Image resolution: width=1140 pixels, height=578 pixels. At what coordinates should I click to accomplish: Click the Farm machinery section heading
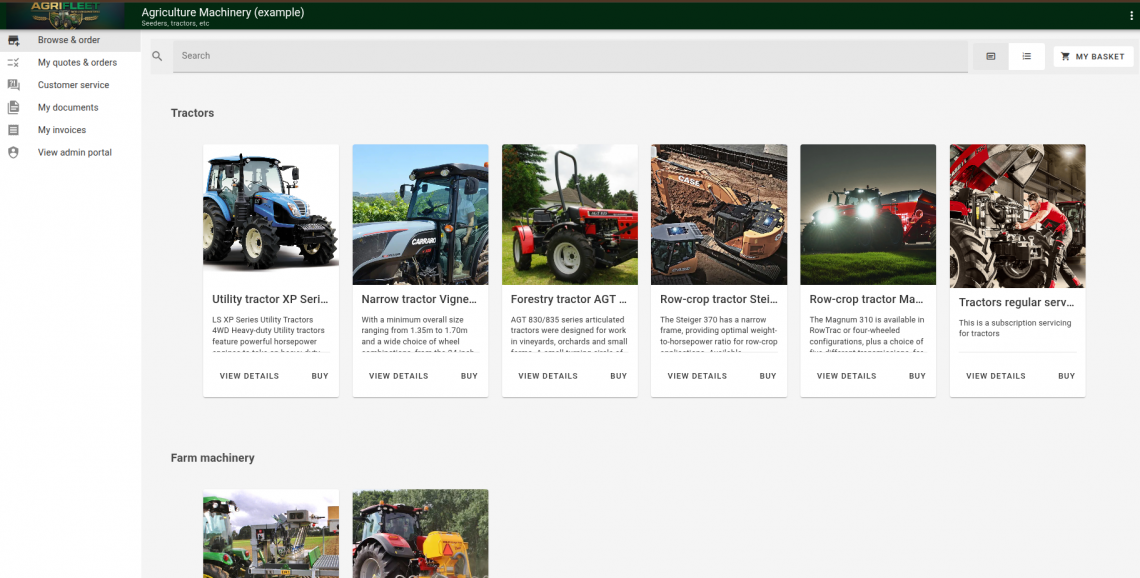point(212,458)
